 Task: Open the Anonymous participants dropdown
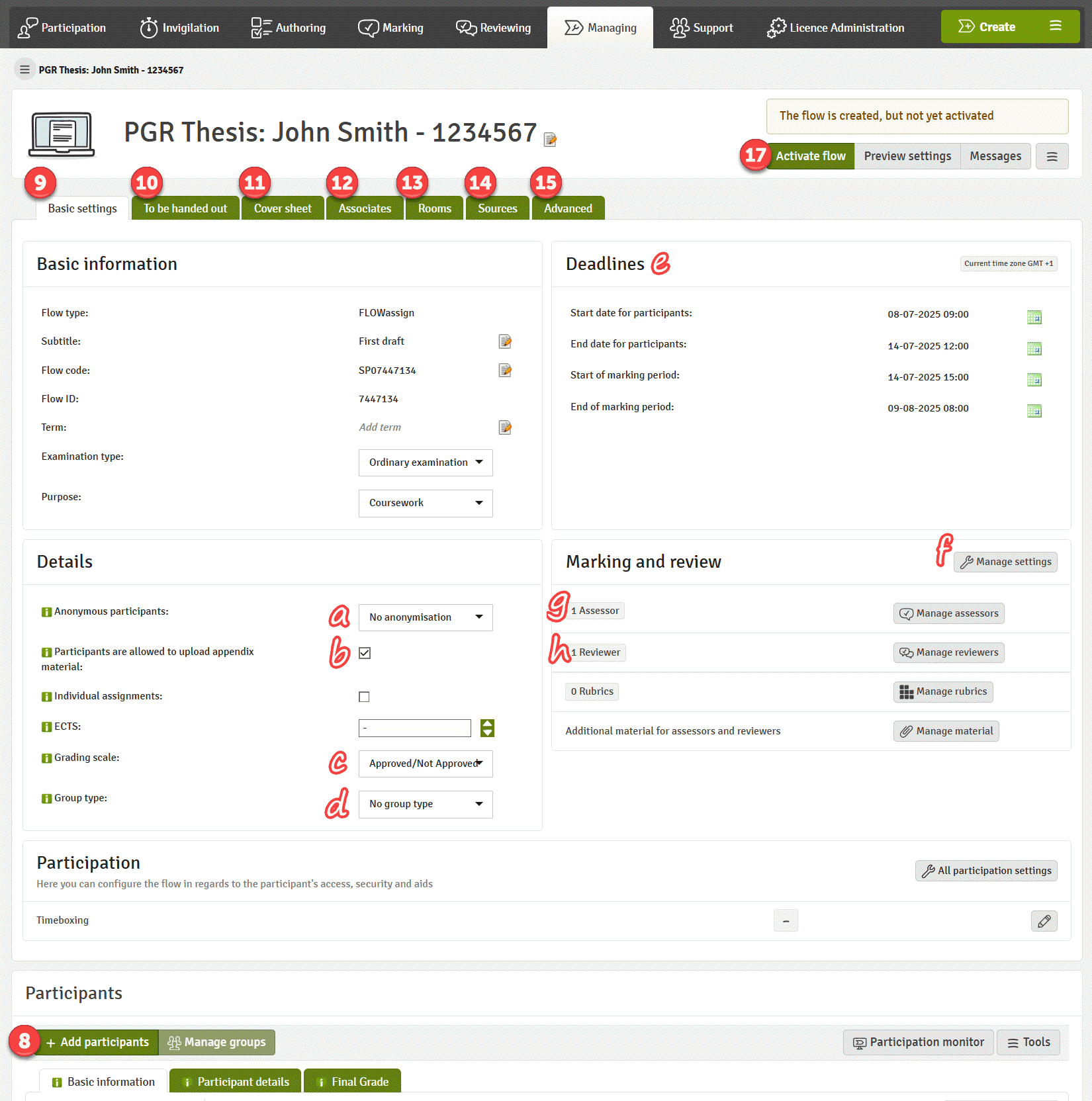point(426,617)
